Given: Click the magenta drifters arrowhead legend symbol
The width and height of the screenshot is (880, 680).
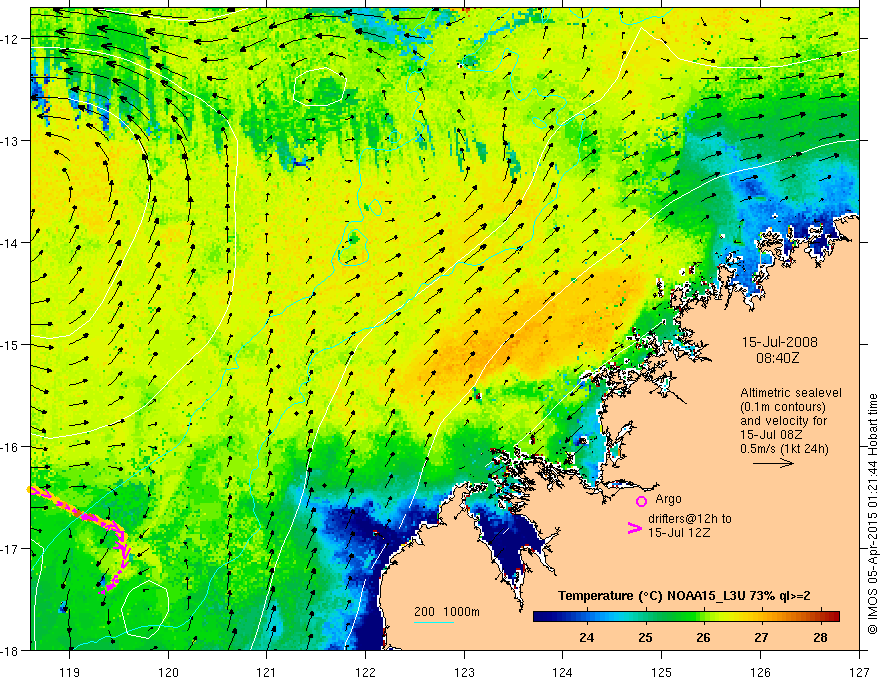Looking at the screenshot, I should [x=635, y=528].
